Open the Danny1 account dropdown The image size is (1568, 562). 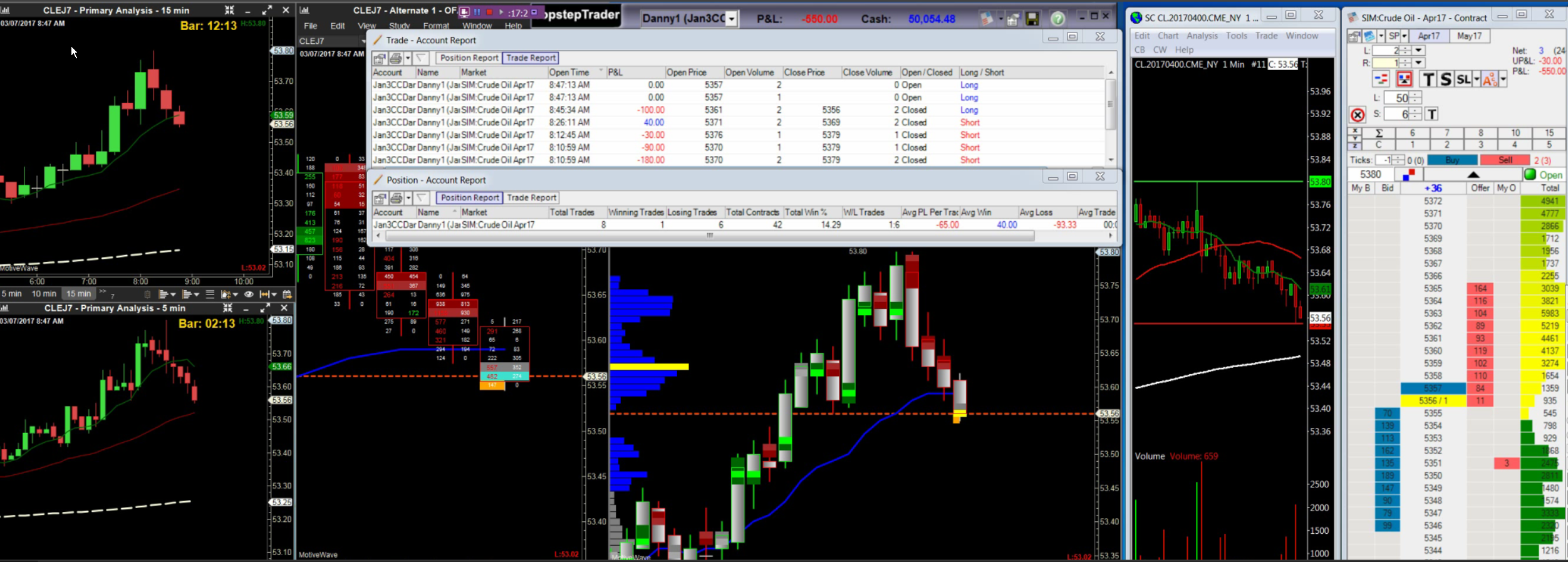(731, 19)
